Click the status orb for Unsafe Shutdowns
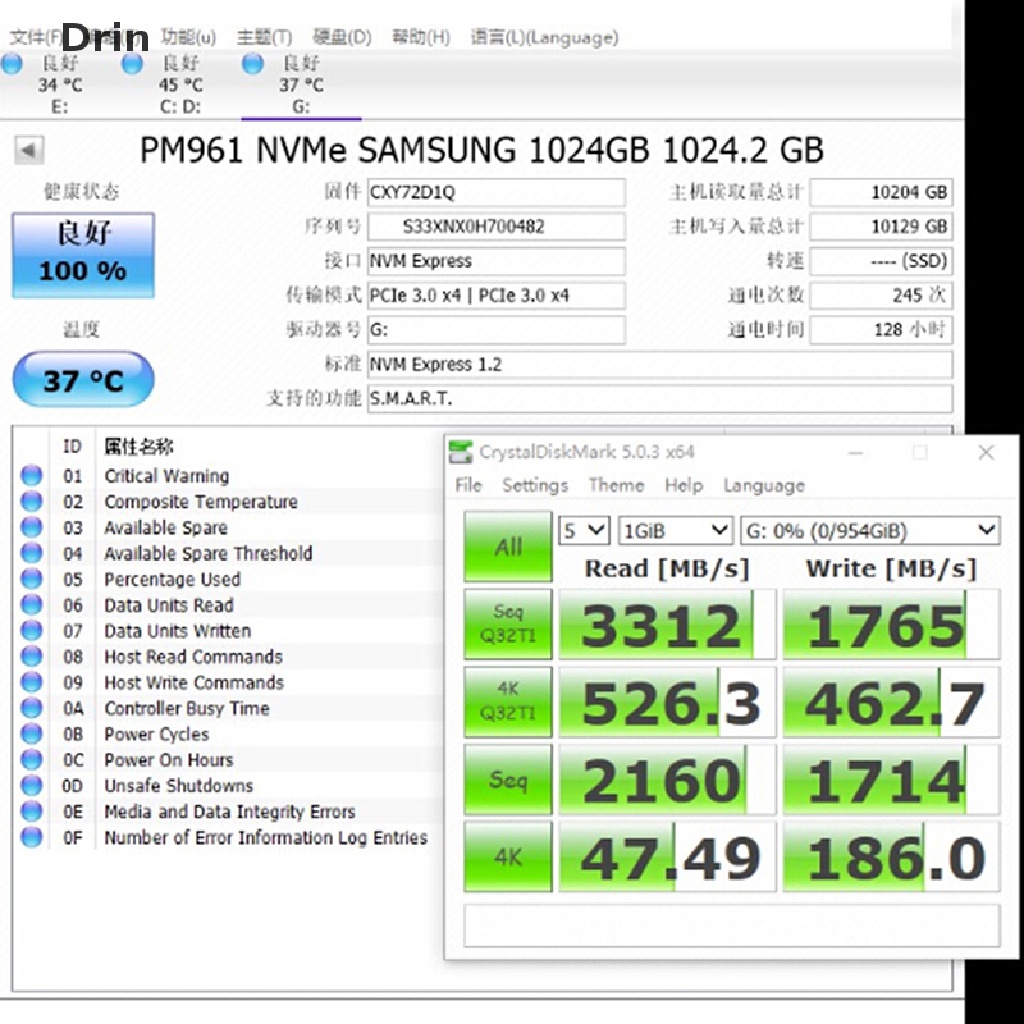Screen dimensions: 1024x1024 [x=31, y=785]
